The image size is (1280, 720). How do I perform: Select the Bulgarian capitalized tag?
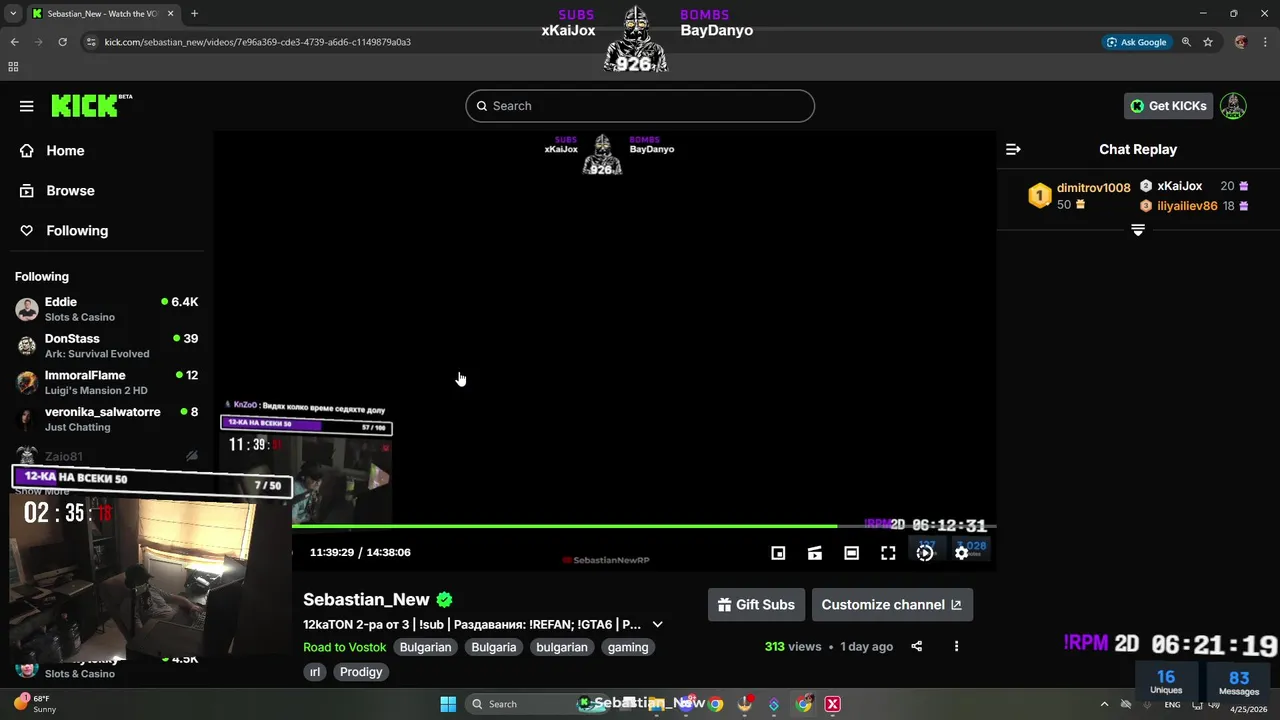pyautogui.click(x=425, y=647)
